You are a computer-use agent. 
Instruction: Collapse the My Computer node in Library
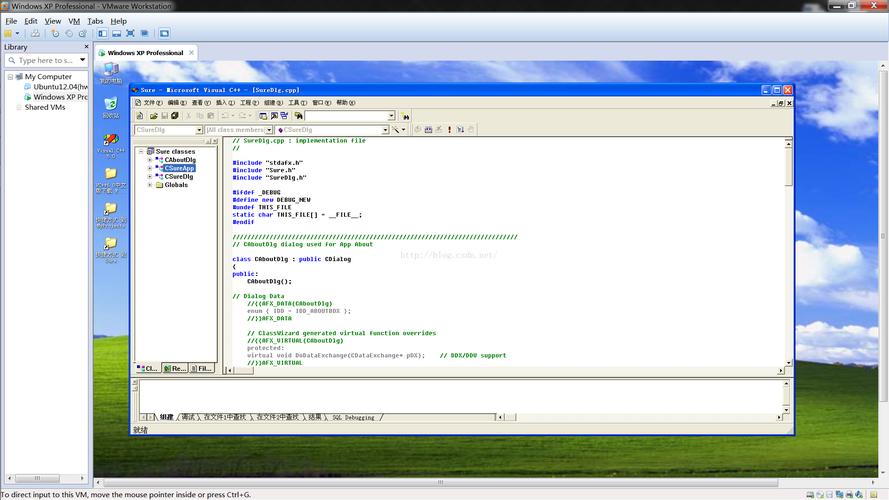click(x=10, y=77)
